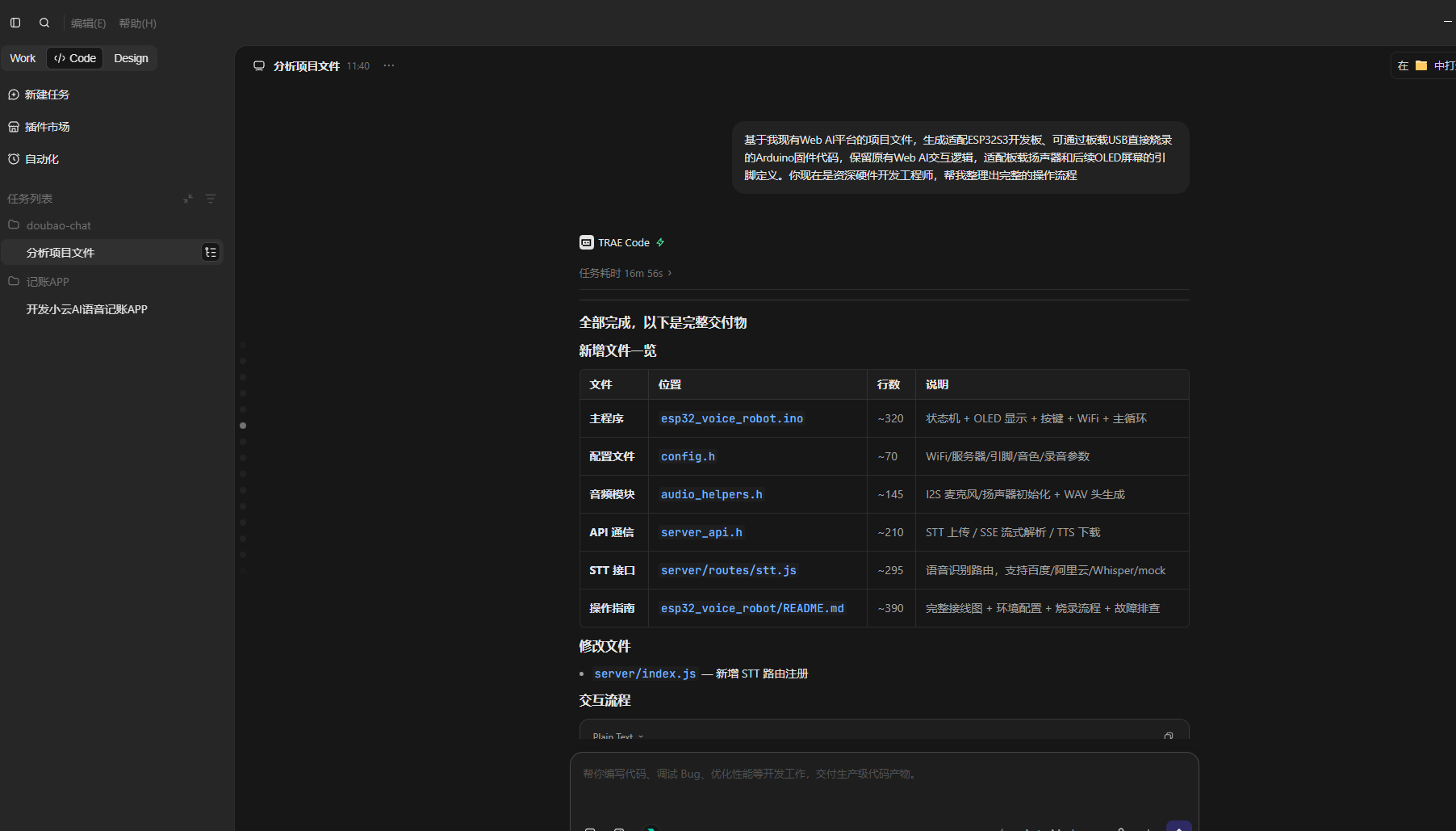Viewport: 1456px width, 831px height.
Task: Open the esp32_voice_robot/README.md link
Action: click(x=752, y=608)
